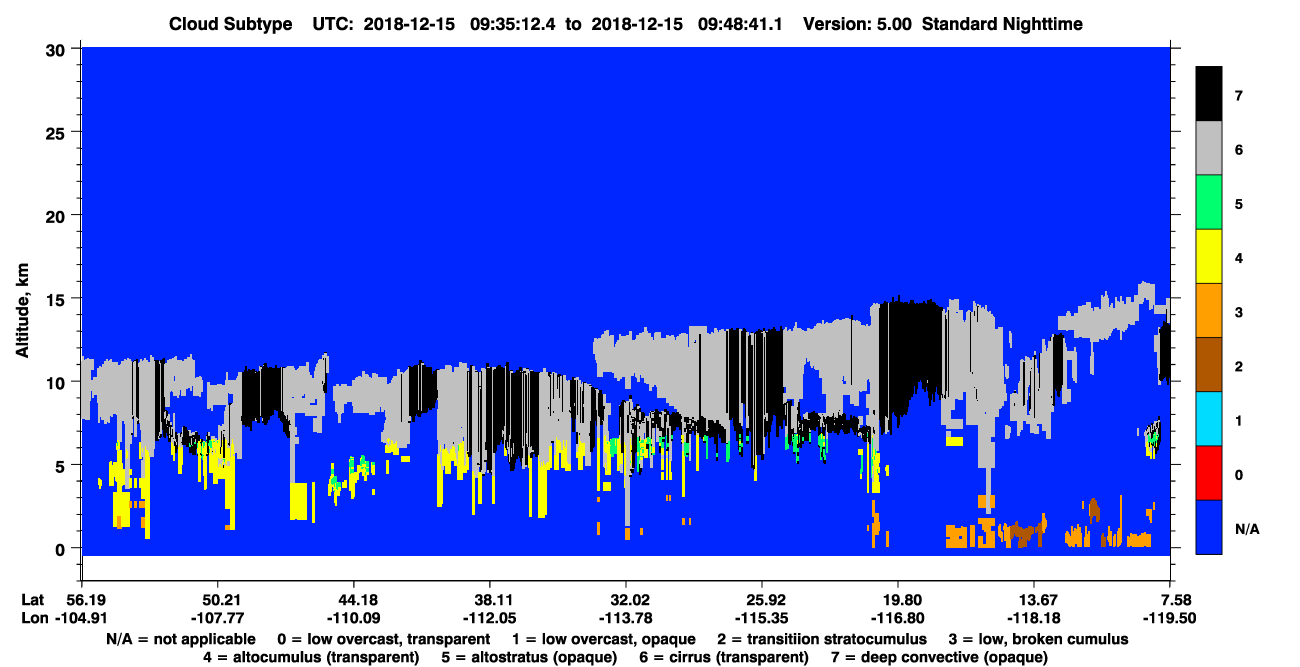Click the red legend swatch labeled 0
This screenshot has width=1300, height=667.
click(x=1209, y=473)
